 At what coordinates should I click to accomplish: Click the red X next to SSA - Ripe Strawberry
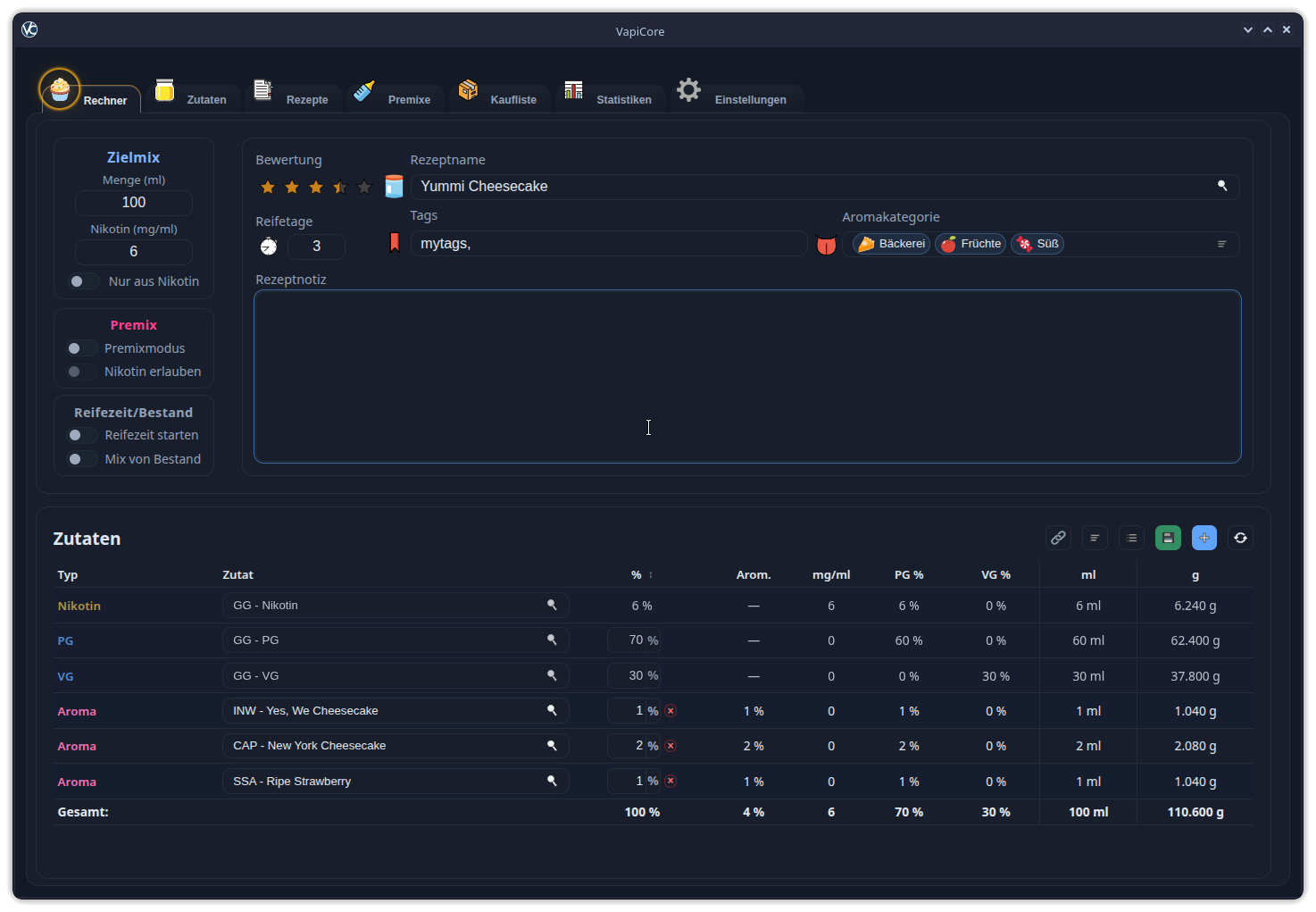pyautogui.click(x=670, y=781)
